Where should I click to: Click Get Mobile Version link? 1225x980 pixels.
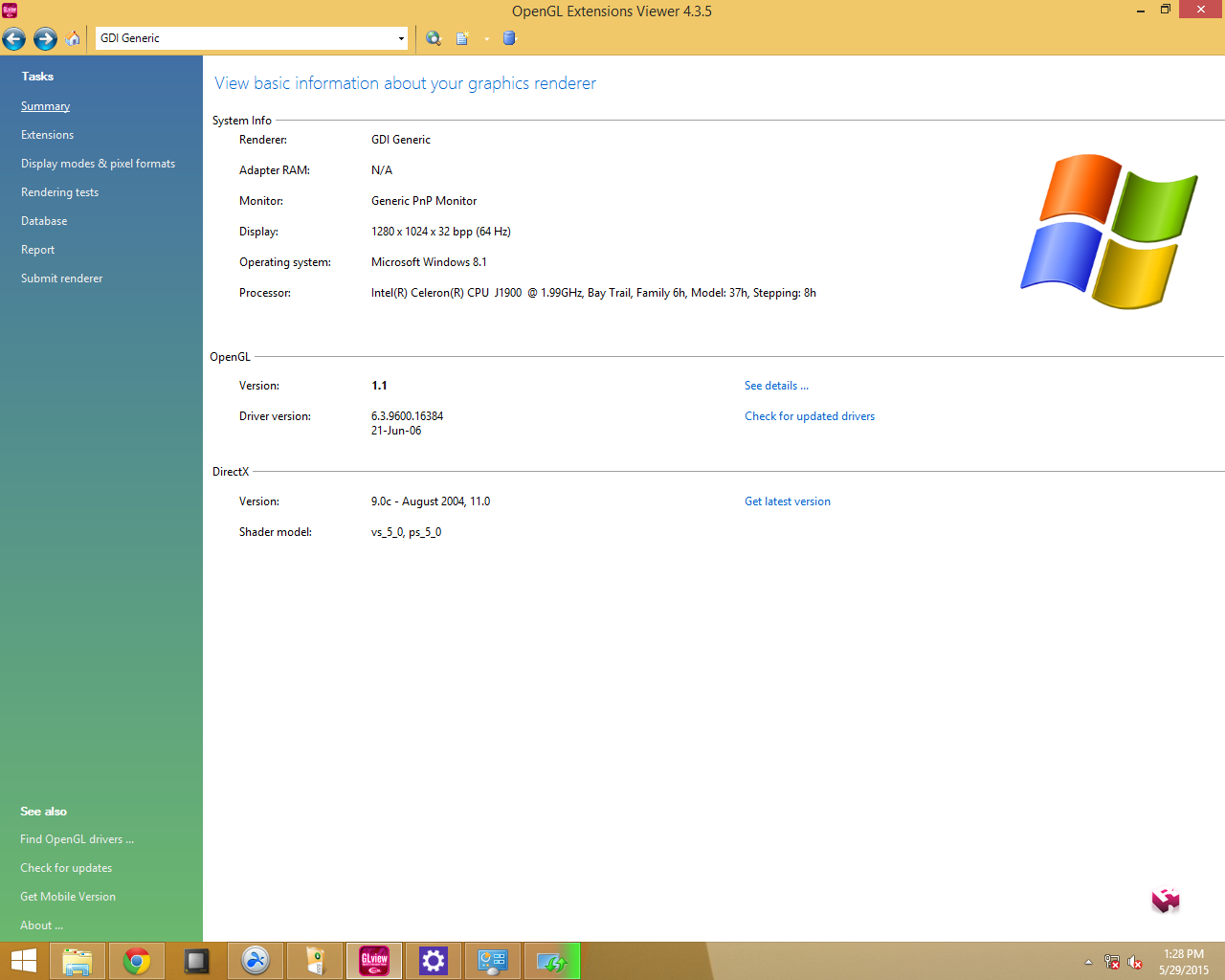(68, 897)
